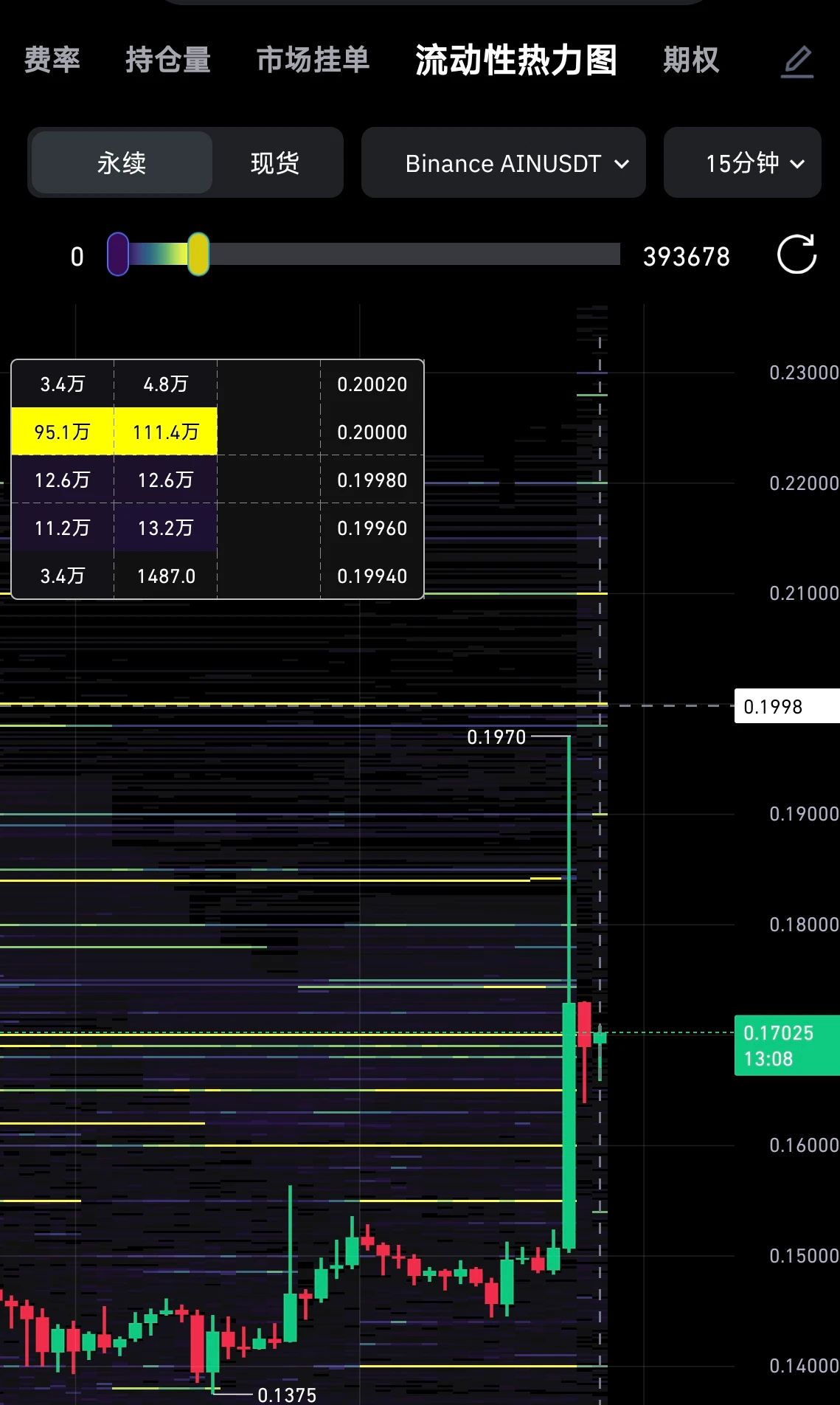Click the yellow maximum slider handle

198,254
